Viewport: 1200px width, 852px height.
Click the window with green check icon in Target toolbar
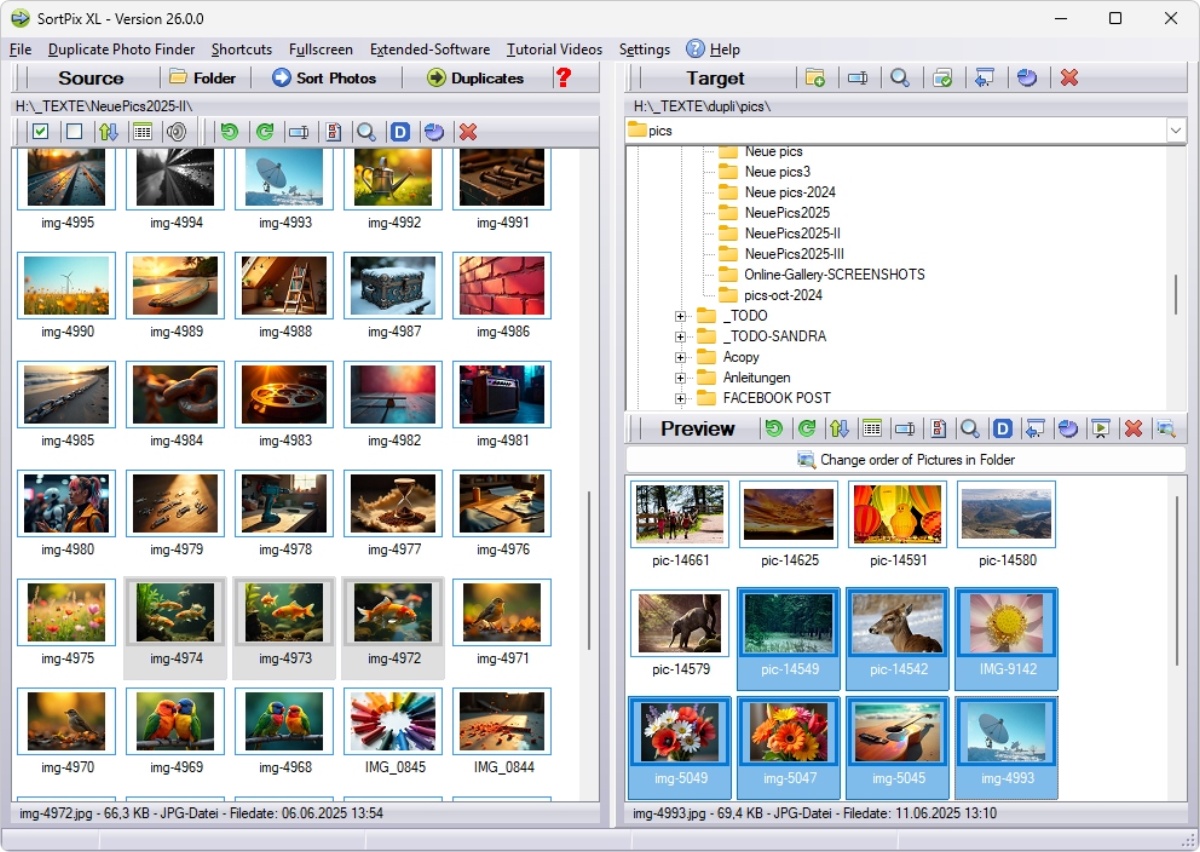click(x=942, y=77)
